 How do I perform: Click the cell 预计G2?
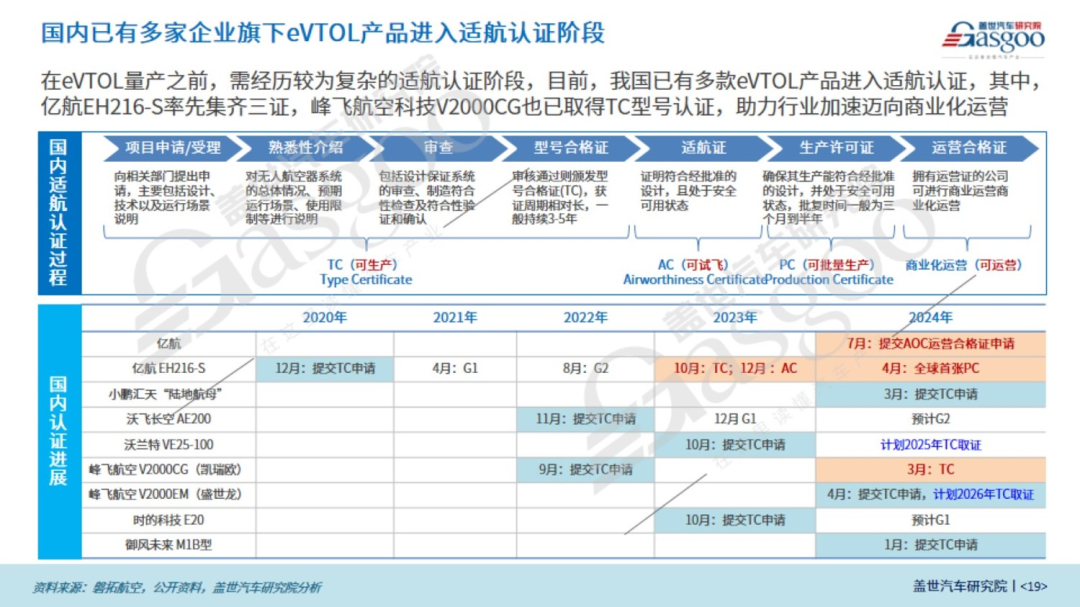[x=931, y=419]
